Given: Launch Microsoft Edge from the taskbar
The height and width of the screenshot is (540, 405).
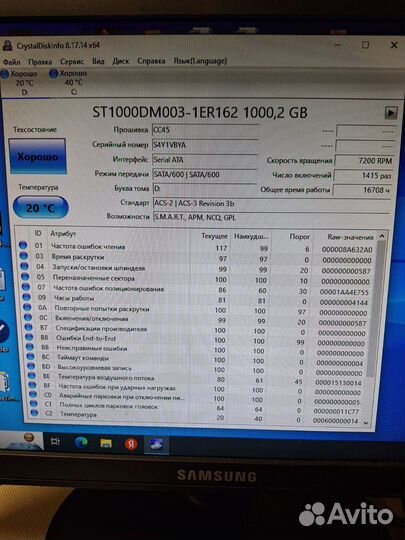Looking at the screenshot, I should click(81, 443).
